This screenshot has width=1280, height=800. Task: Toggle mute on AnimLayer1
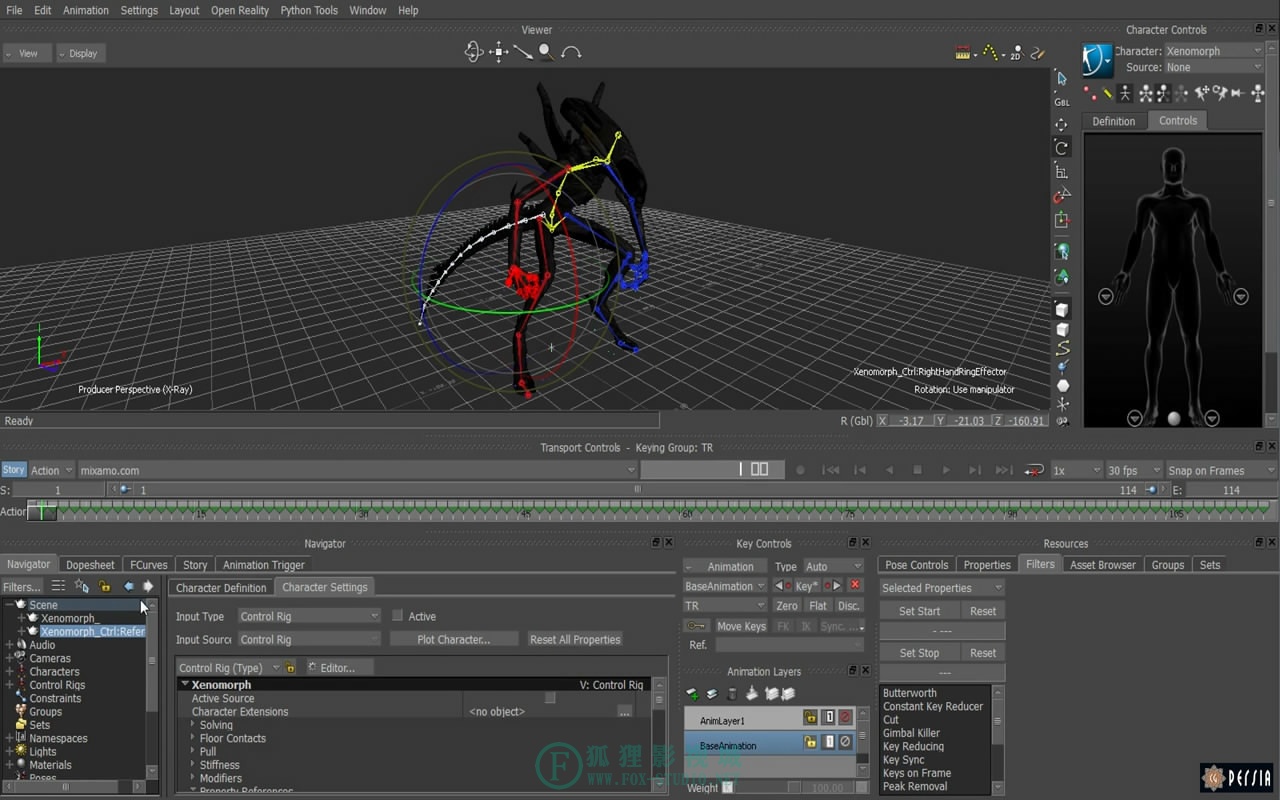[x=846, y=718]
